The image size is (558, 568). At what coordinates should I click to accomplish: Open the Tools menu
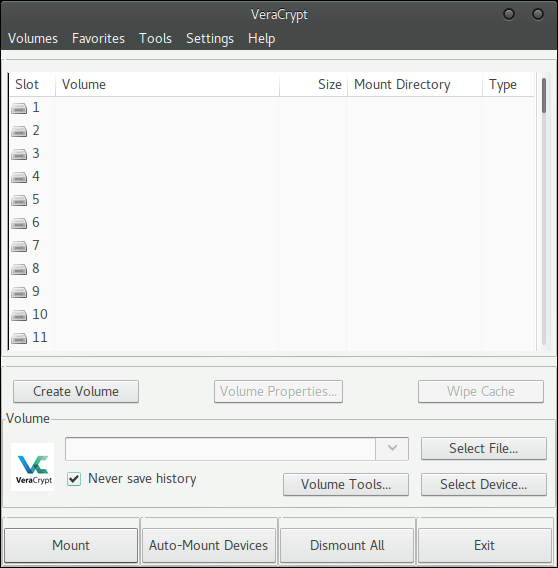pos(155,38)
